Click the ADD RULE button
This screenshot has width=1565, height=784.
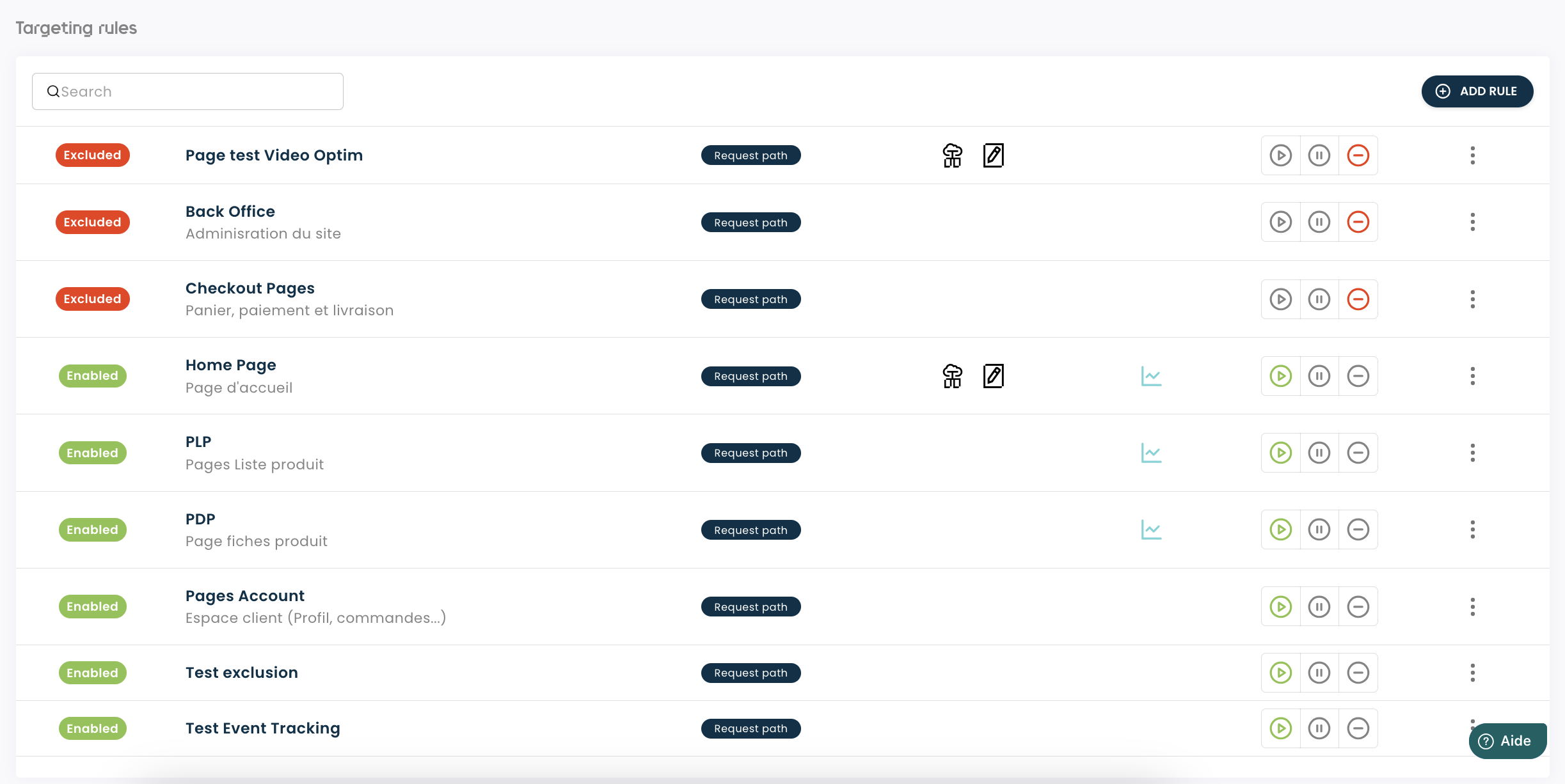pyautogui.click(x=1477, y=91)
